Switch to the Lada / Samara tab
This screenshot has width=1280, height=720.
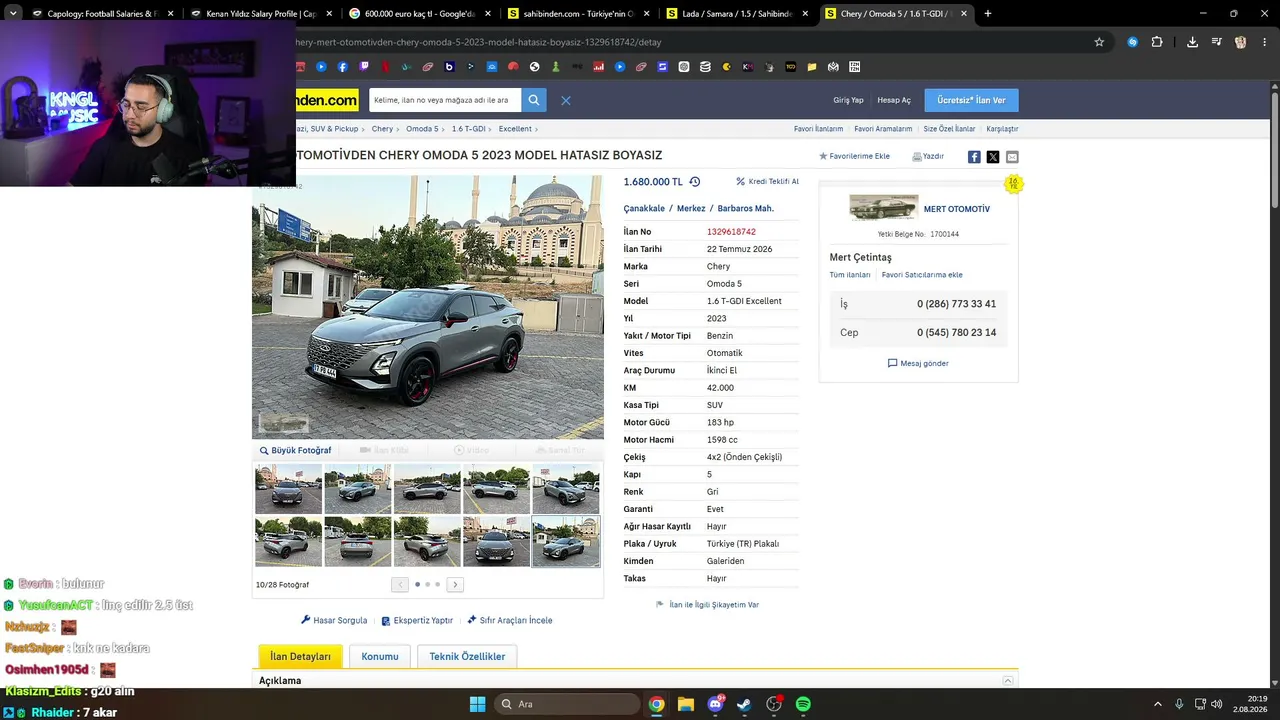coord(737,14)
